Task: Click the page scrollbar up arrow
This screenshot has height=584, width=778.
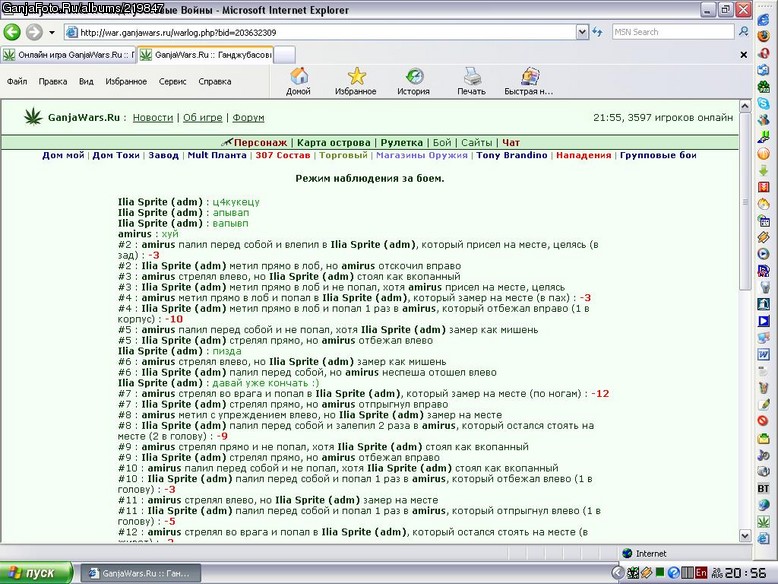Action: coord(745,106)
